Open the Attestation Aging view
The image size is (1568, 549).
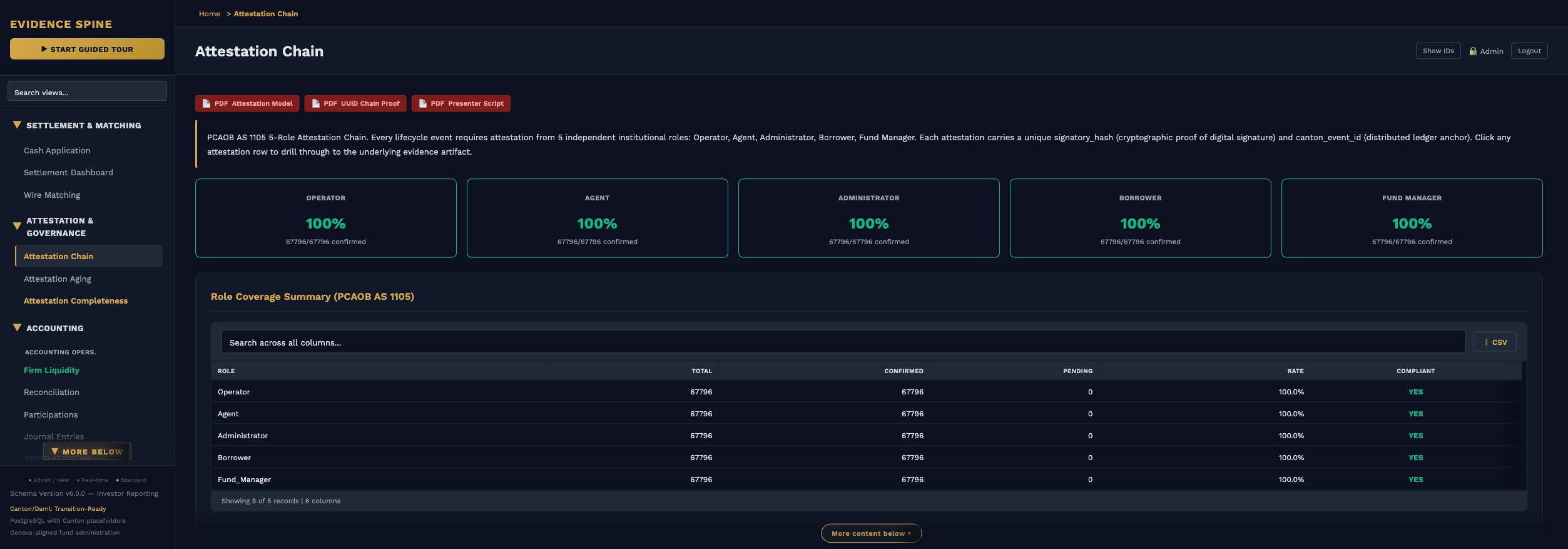click(58, 279)
